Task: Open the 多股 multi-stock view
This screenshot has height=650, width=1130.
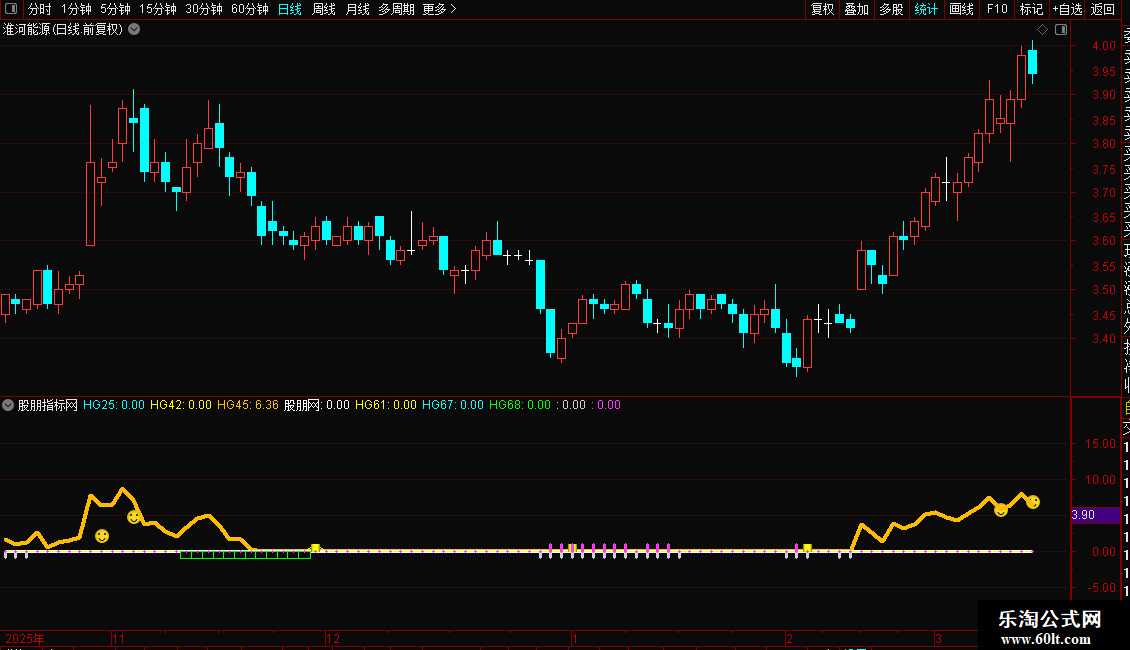Action: point(891,9)
